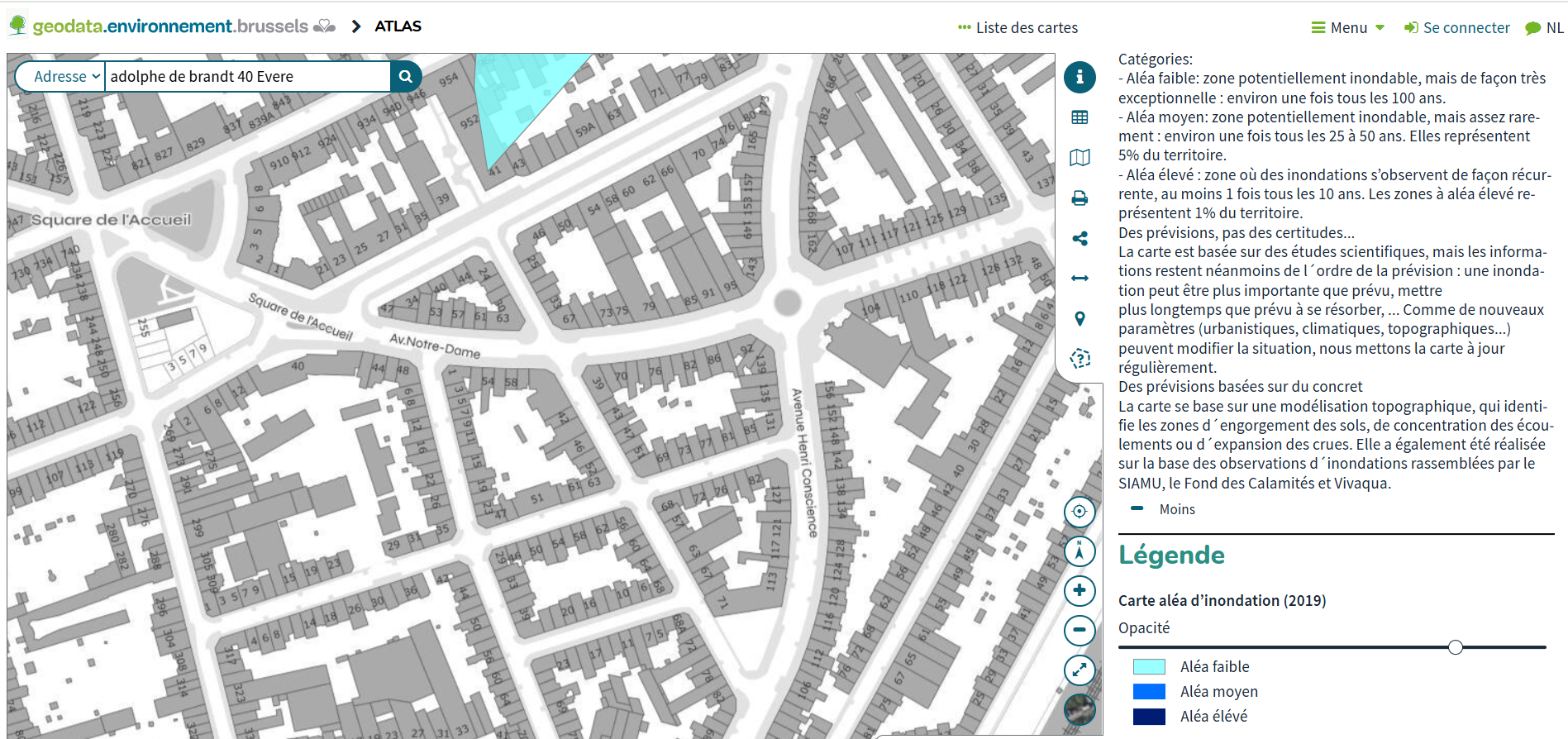
Task: Select the measure distance arrow icon
Action: tap(1079, 279)
